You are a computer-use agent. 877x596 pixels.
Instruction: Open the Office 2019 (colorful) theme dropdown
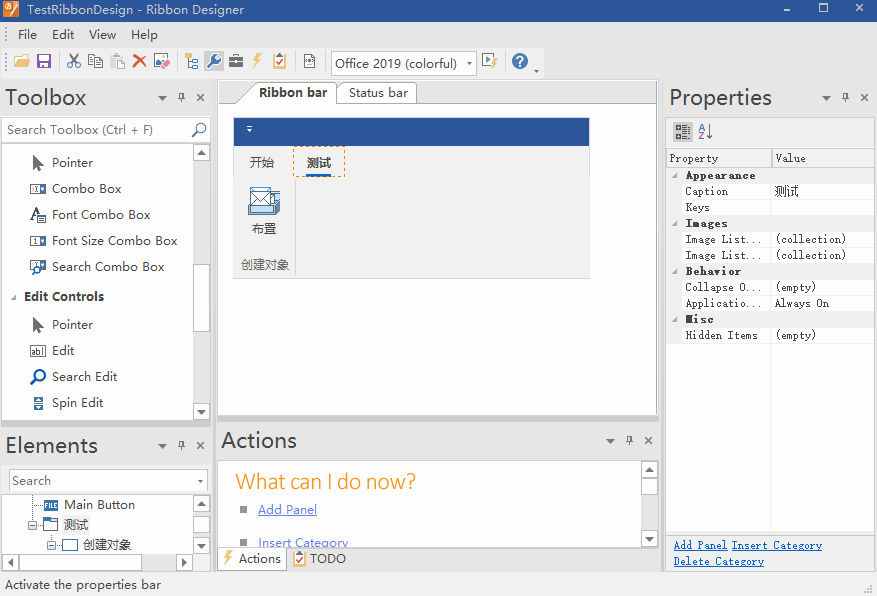[x=469, y=63]
